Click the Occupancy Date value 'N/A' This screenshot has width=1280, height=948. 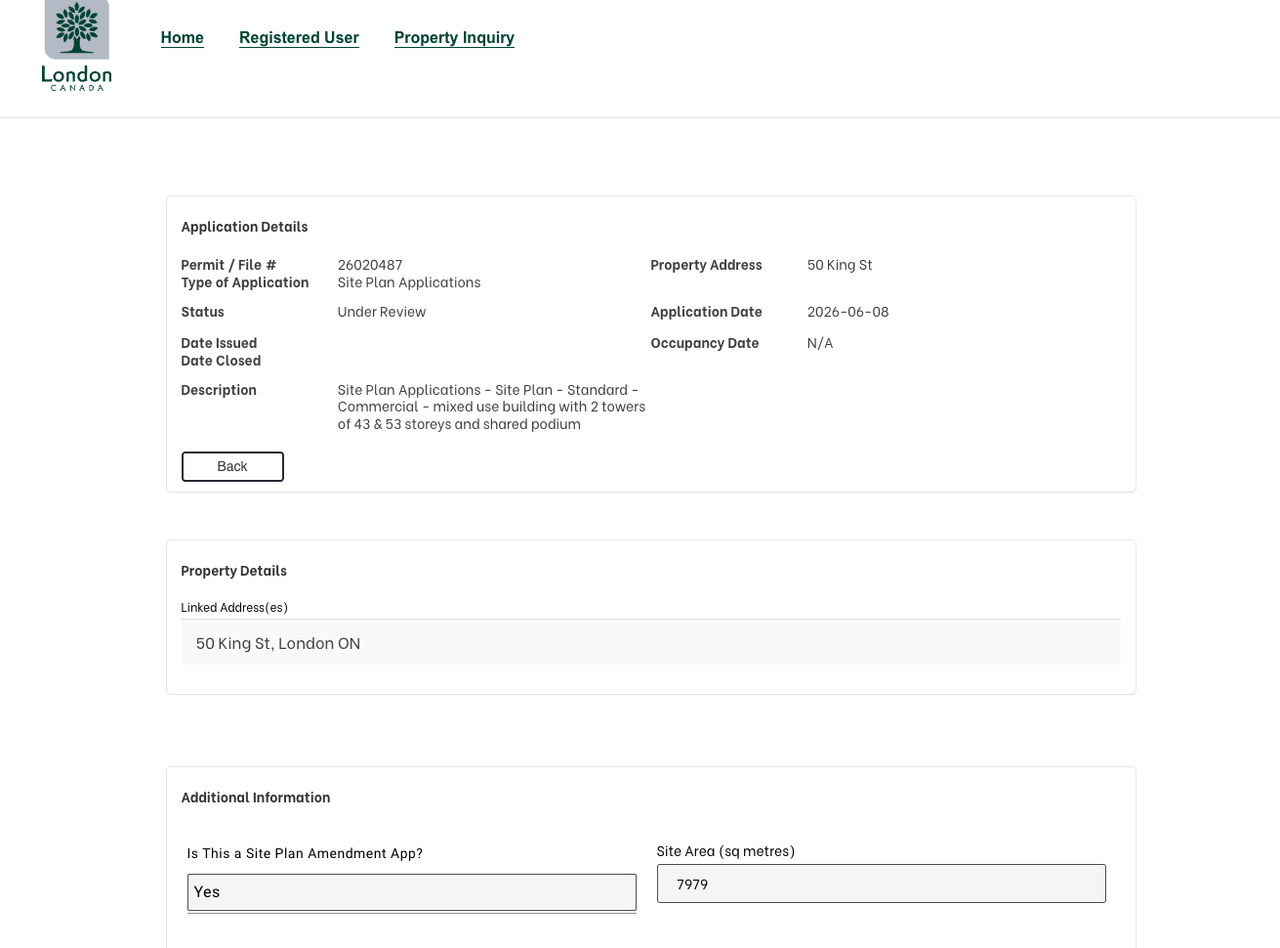(x=820, y=343)
